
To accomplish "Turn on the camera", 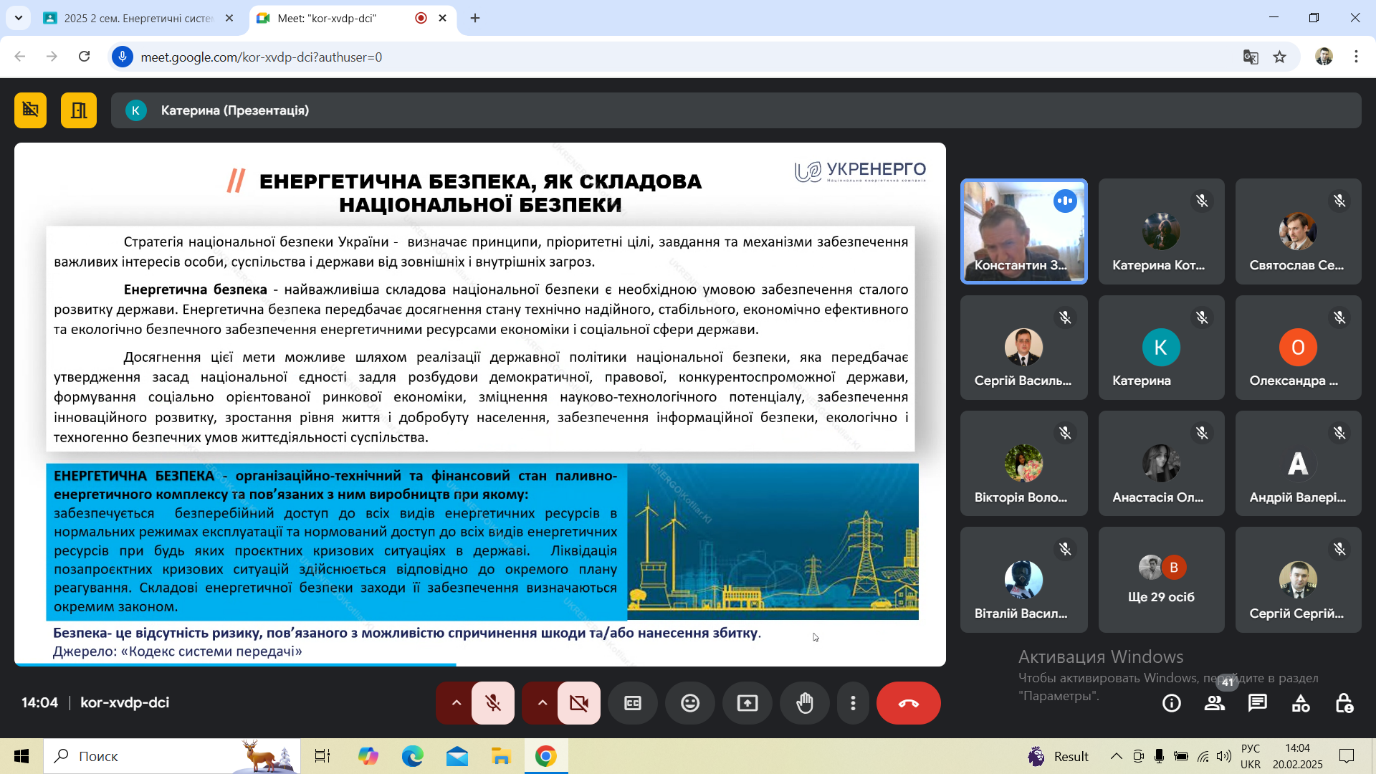I will pyautogui.click(x=579, y=703).
